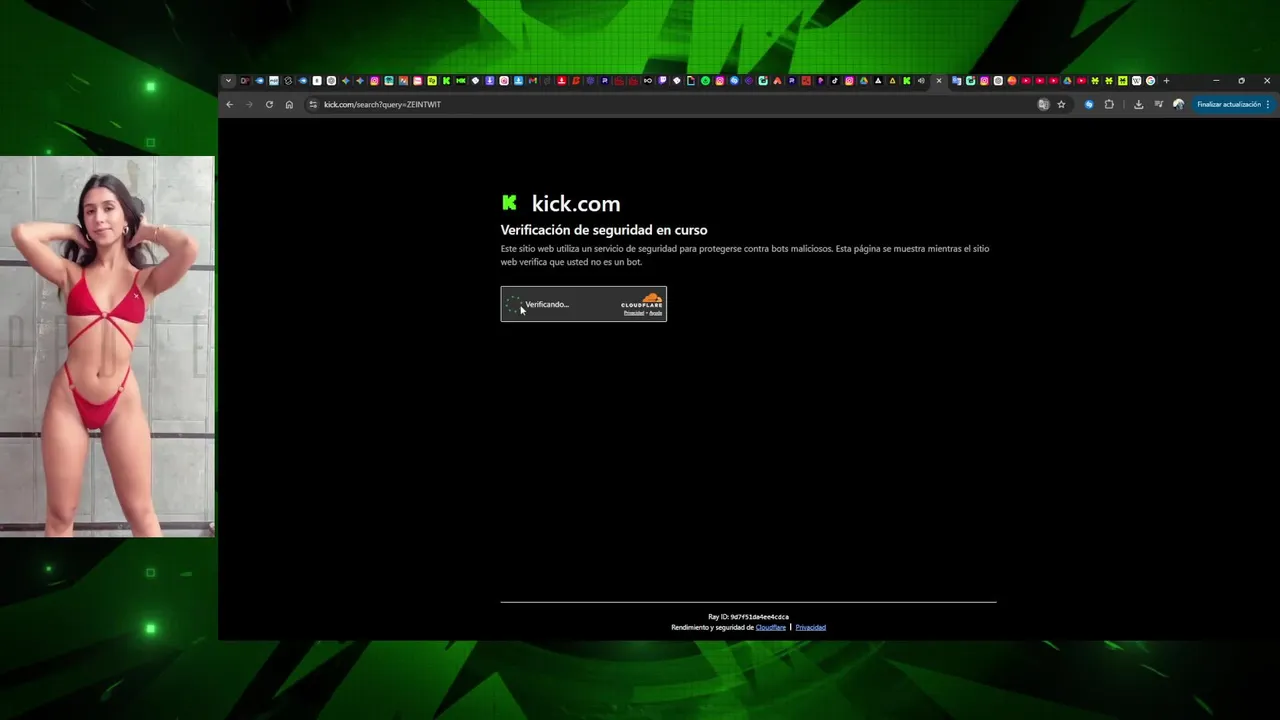Click the Cloudflare logo in widget
This screenshot has width=1280, height=720.
(642, 300)
